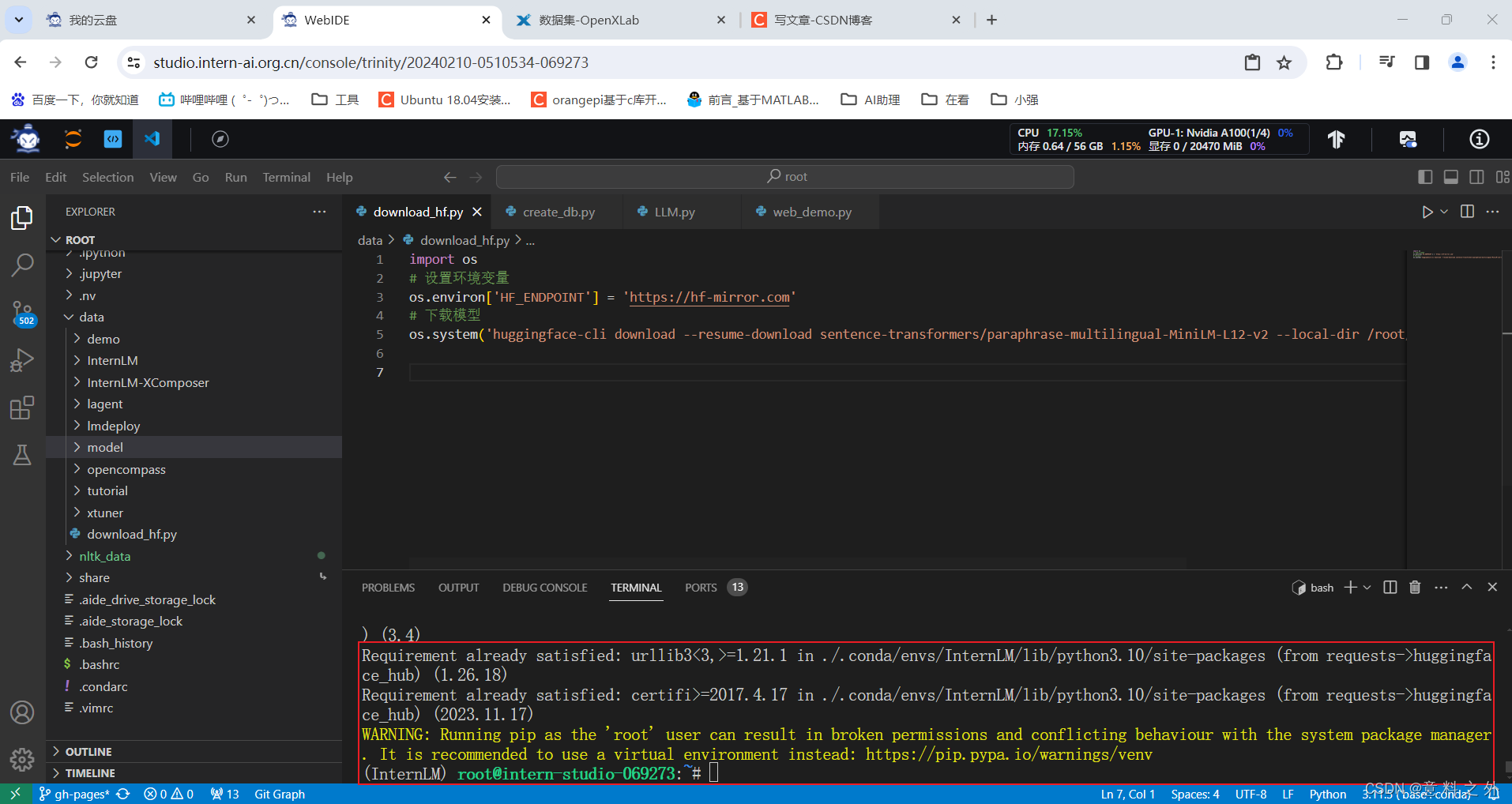Expand the model folder
The width and height of the screenshot is (1512, 804).
[x=105, y=448]
